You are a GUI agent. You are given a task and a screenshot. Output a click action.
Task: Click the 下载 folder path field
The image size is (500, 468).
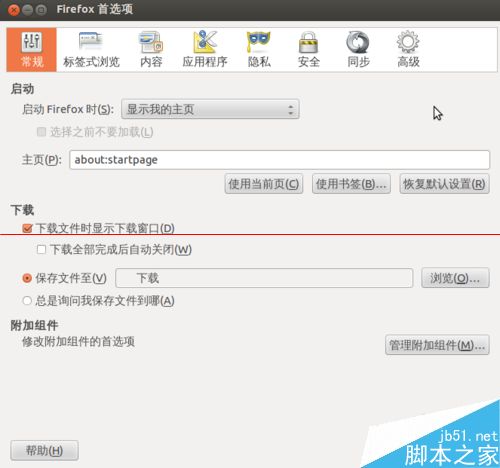[264, 278]
